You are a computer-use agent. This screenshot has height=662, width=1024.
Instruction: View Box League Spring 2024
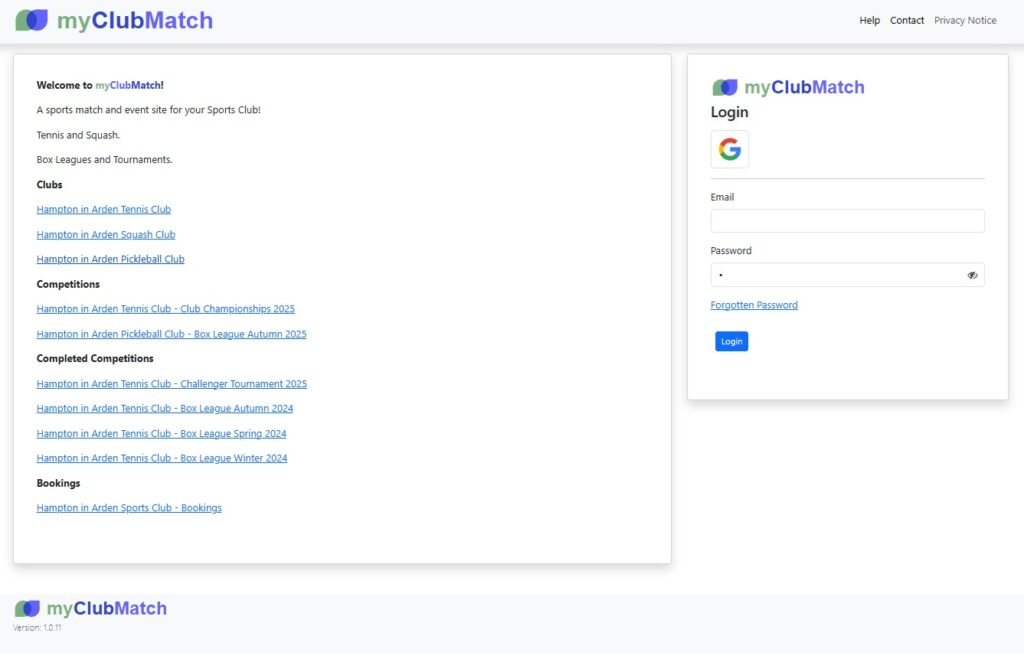[x=162, y=434]
